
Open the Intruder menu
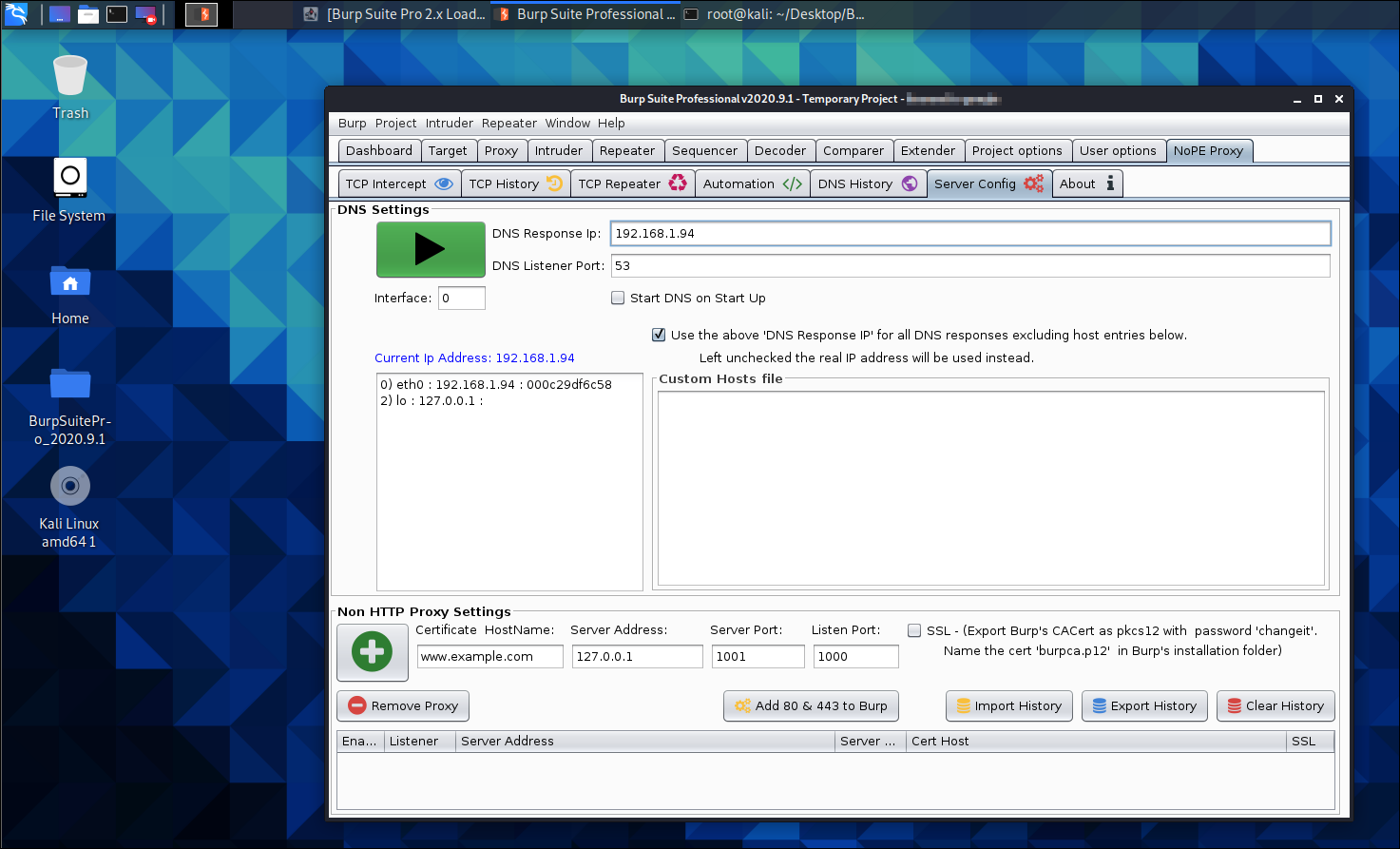(449, 124)
